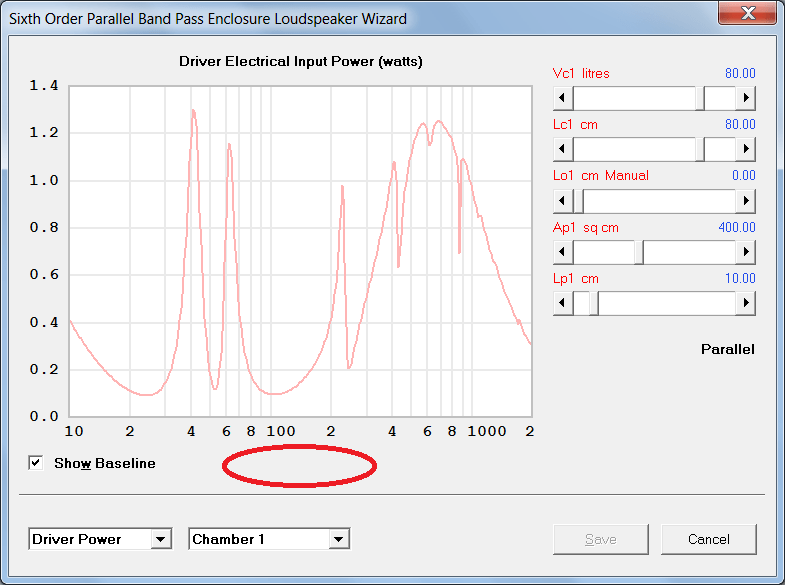Uncheck the Show Baseline checkbox
The height and width of the screenshot is (585, 785).
(36, 463)
